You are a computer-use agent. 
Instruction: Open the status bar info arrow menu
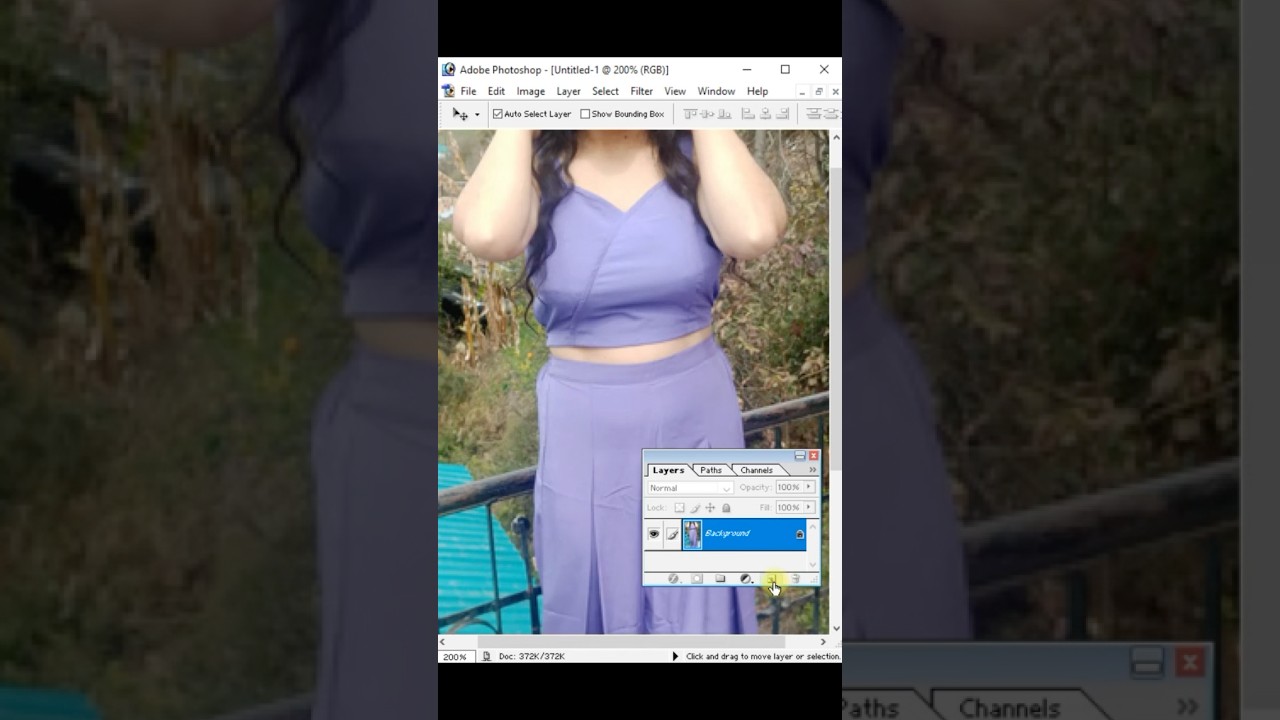tap(675, 656)
